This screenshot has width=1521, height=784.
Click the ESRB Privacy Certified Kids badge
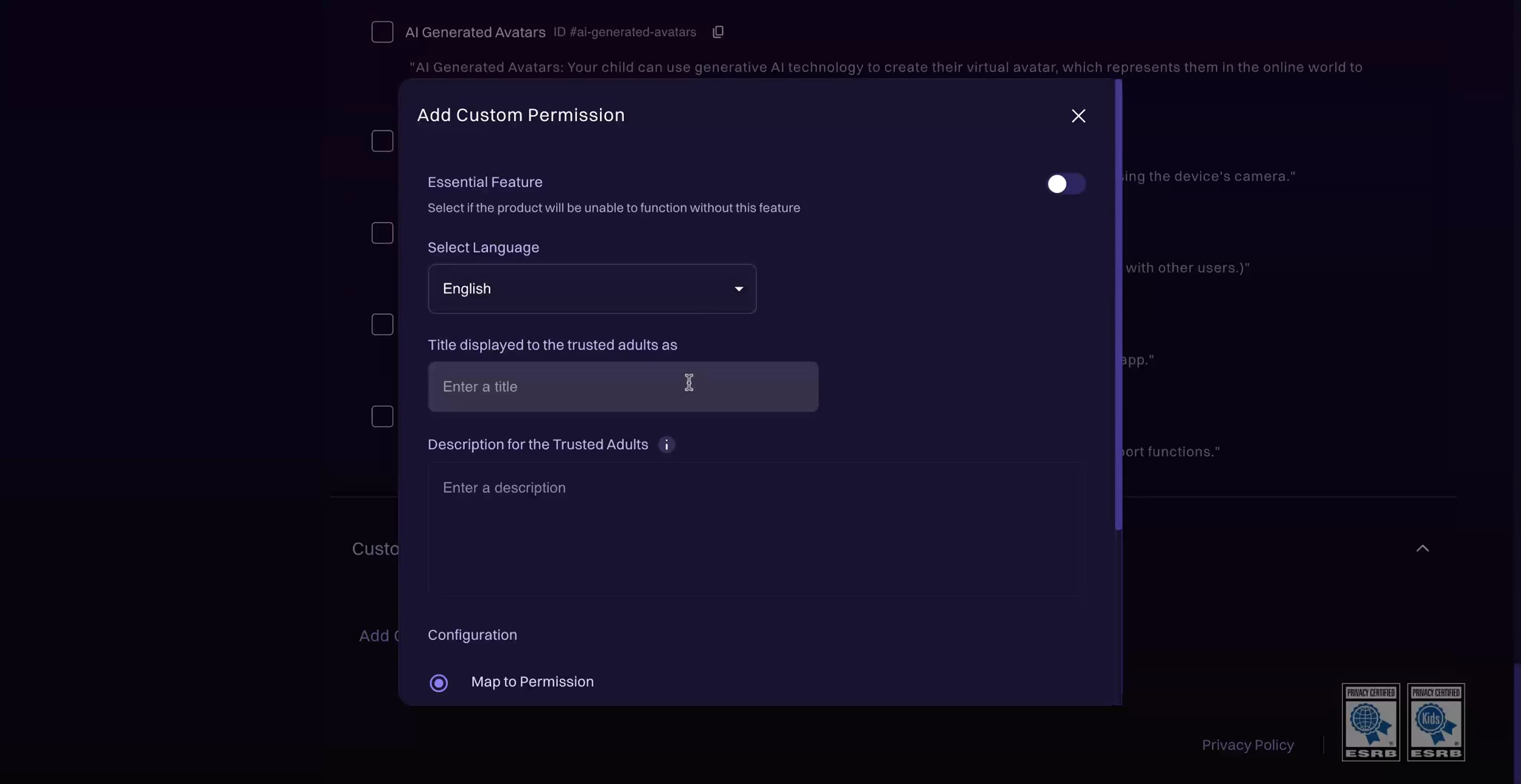(1436, 722)
